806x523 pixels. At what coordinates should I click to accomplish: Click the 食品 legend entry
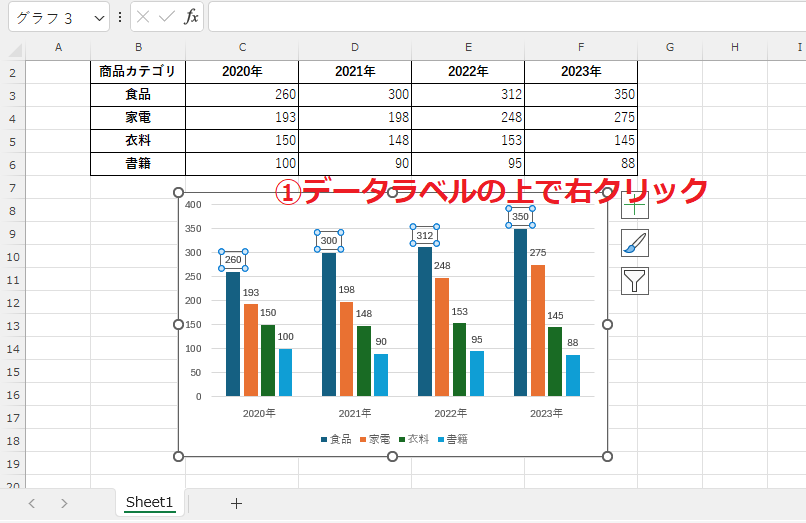336,439
